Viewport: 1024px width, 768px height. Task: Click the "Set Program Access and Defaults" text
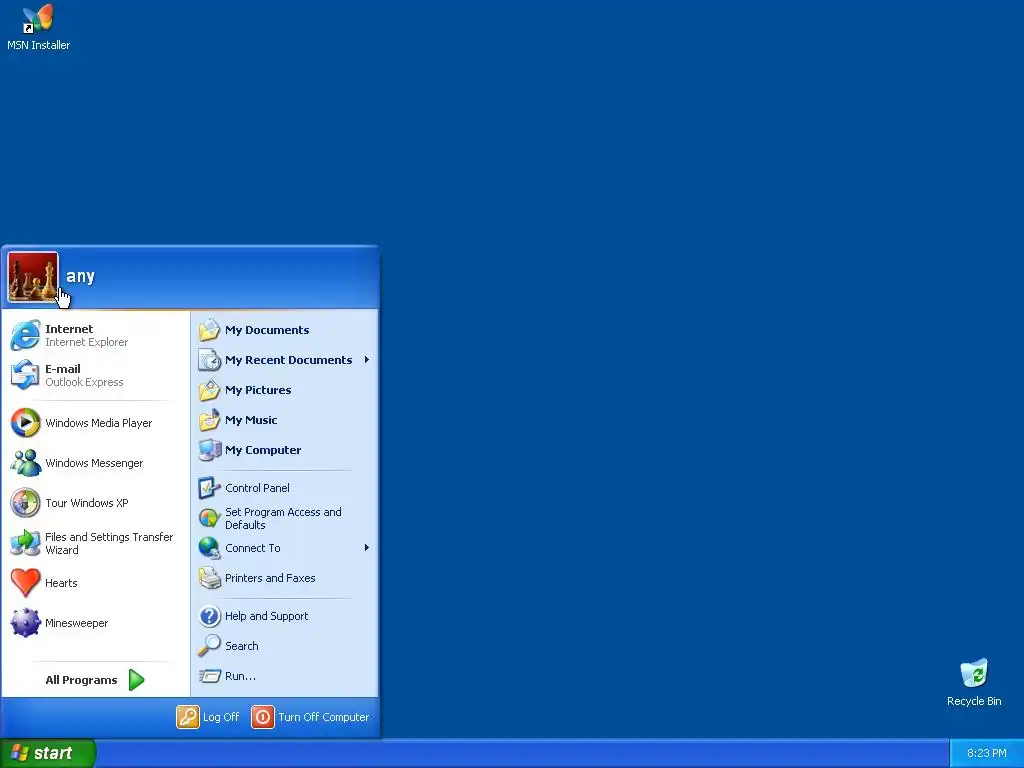[283, 519]
